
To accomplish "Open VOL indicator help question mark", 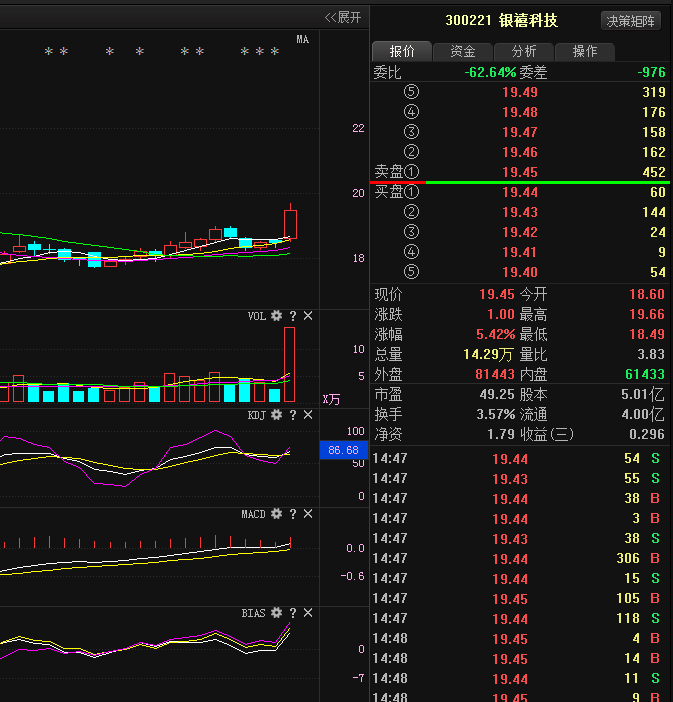I will (293, 316).
